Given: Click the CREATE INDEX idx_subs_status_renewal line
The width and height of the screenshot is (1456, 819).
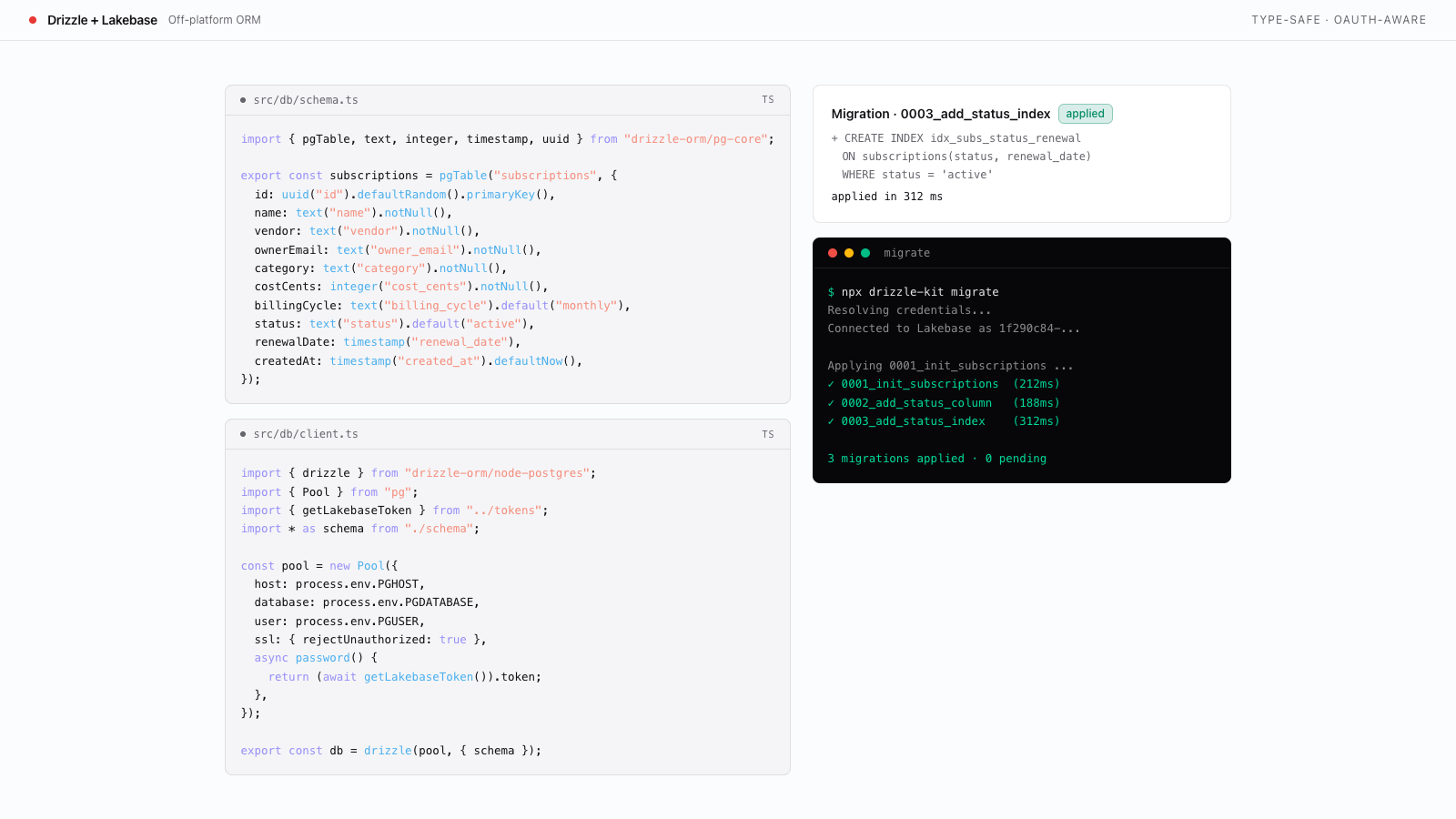Looking at the screenshot, I should (956, 138).
